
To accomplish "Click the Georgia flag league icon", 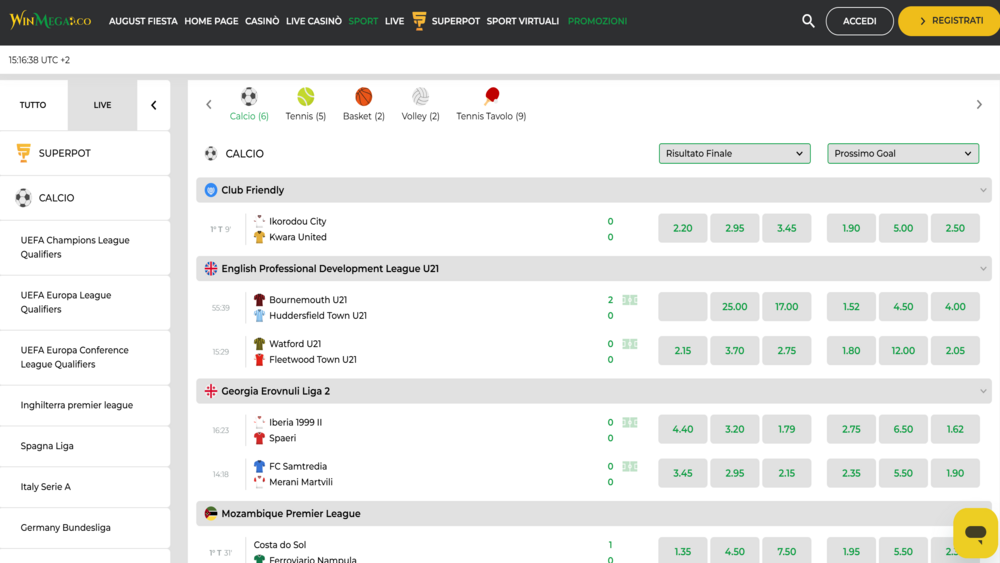I will click(210, 391).
